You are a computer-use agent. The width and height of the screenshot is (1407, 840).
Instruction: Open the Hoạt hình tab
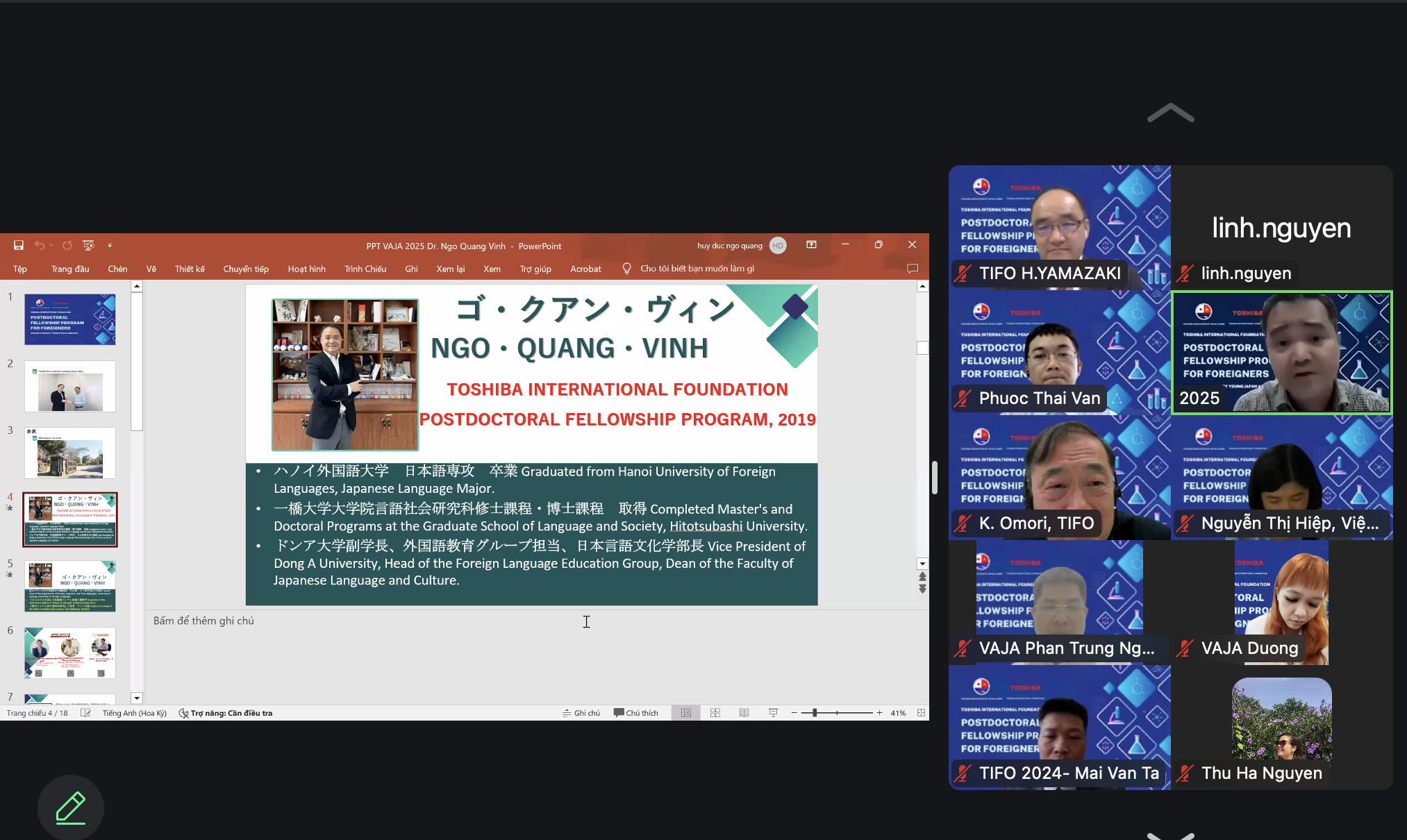point(307,269)
